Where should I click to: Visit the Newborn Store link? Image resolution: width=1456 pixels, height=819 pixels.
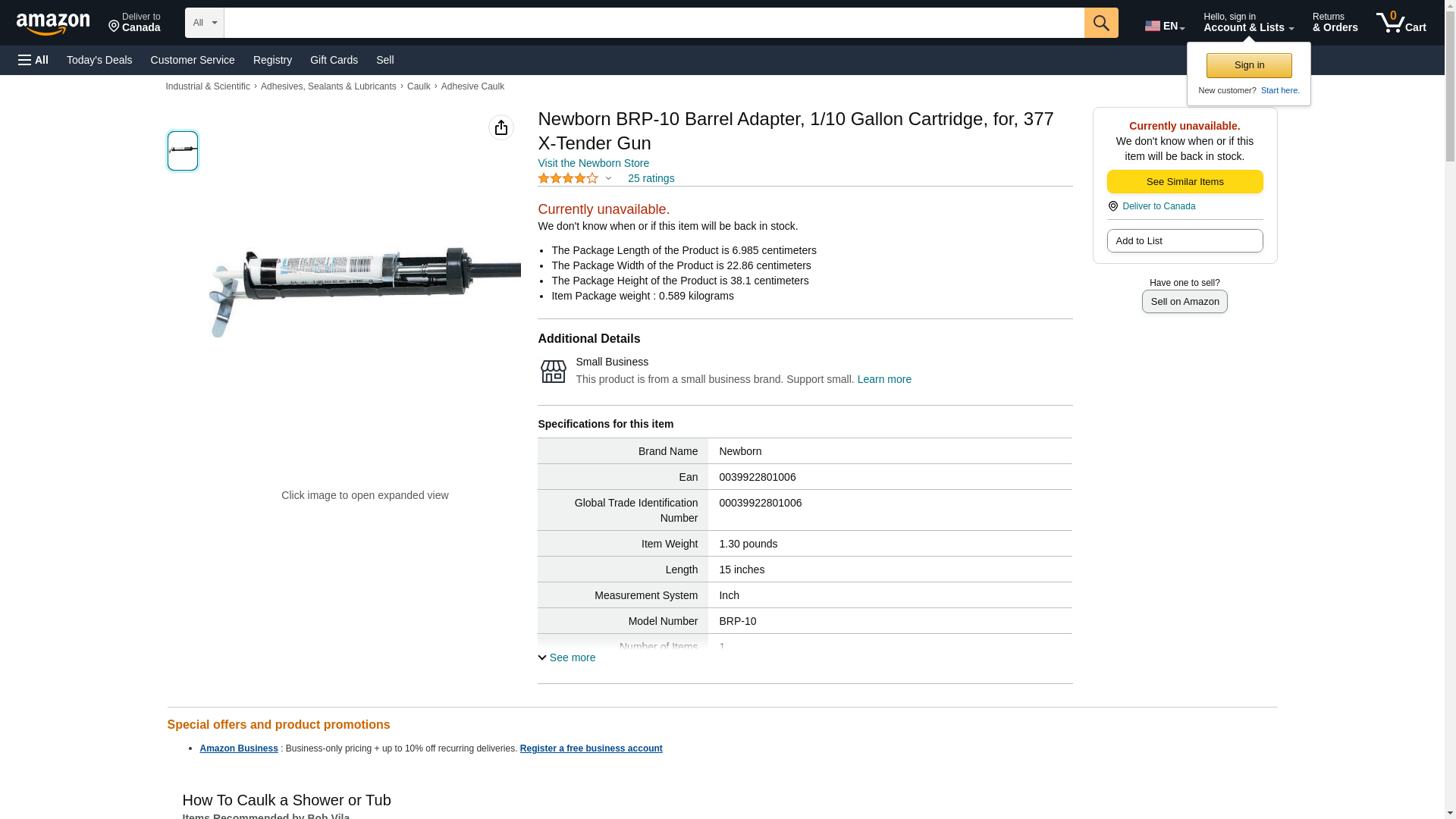click(x=593, y=163)
